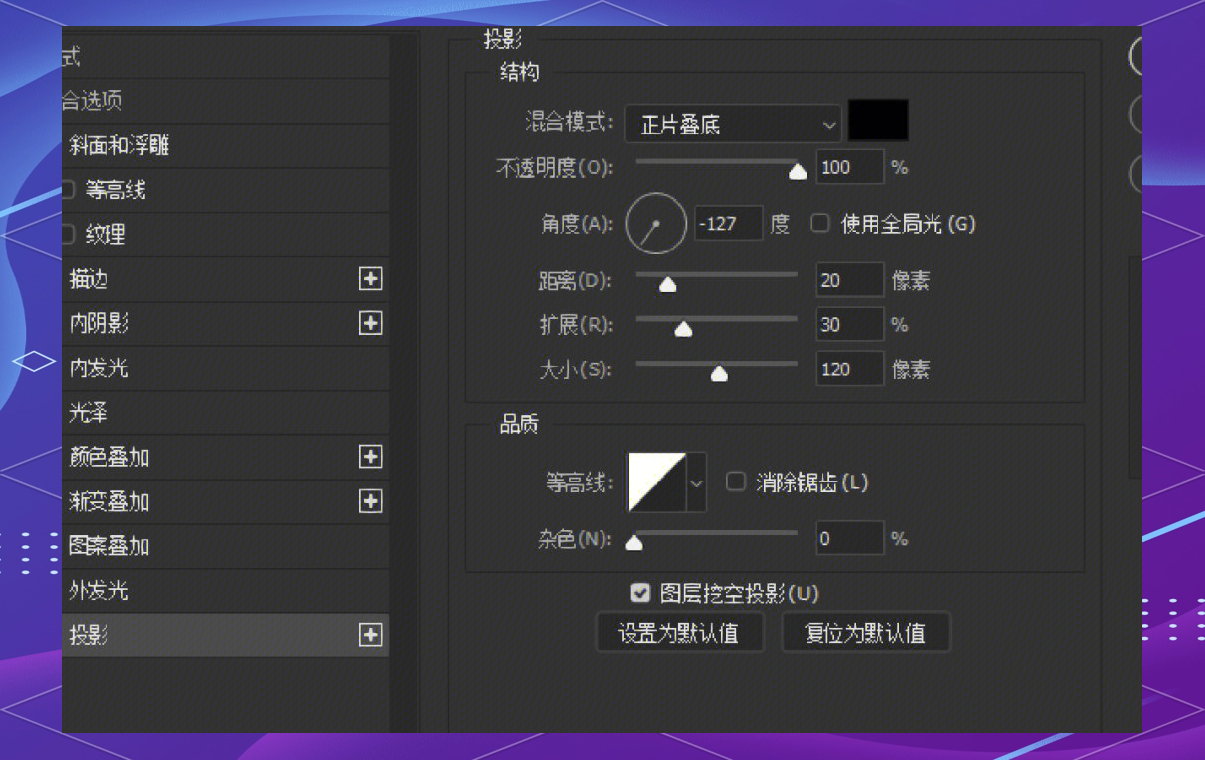
Task: Open the 混合模式 dropdown showing 正片叠底
Action: coord(733,125)
